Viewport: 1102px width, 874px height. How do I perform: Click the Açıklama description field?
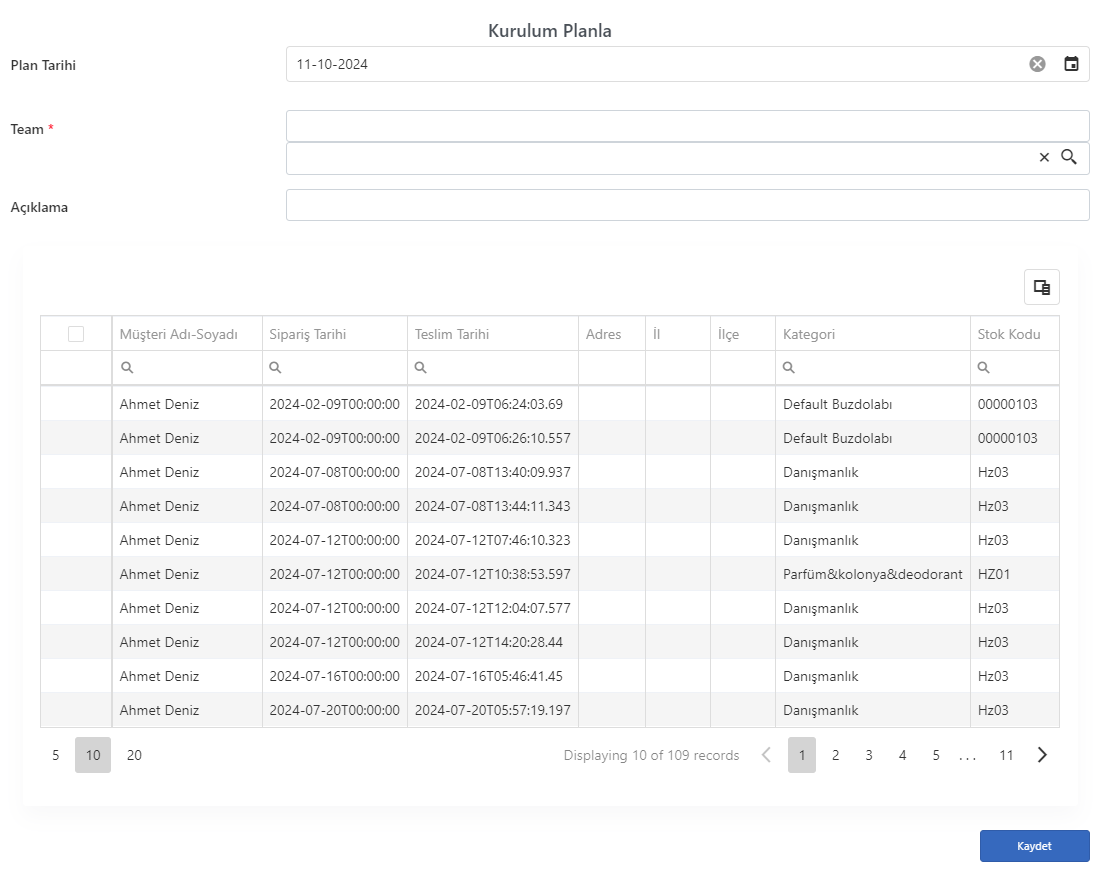tap(687, 205)
